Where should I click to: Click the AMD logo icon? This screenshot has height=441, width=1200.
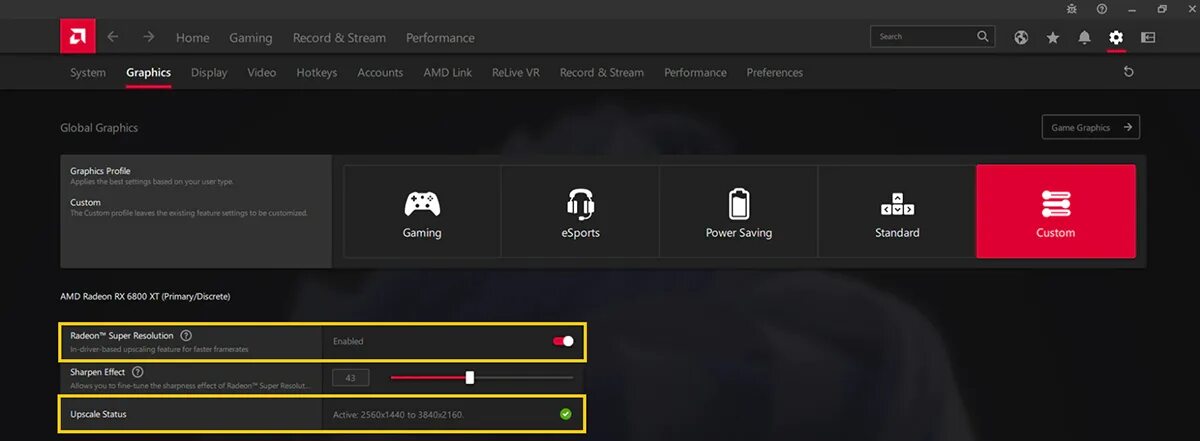pyautogui.click(x=77, y=37)
